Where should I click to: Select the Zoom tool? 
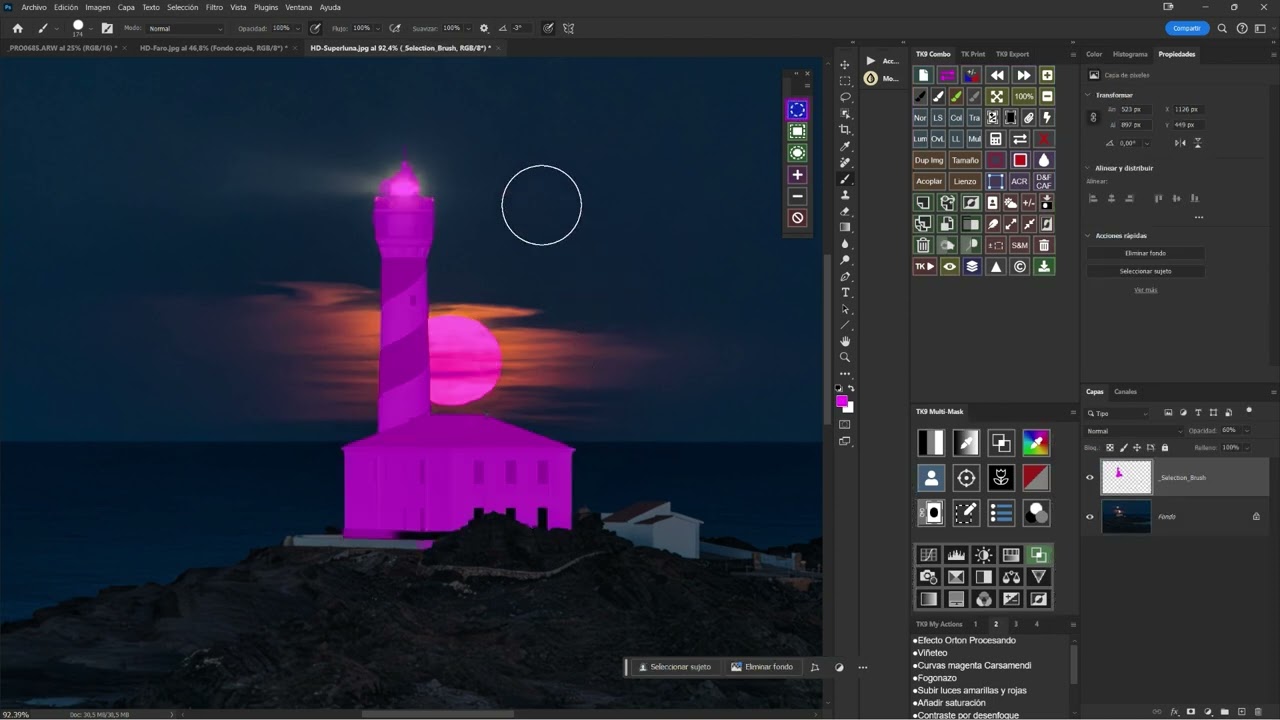[x=845, y=357]
